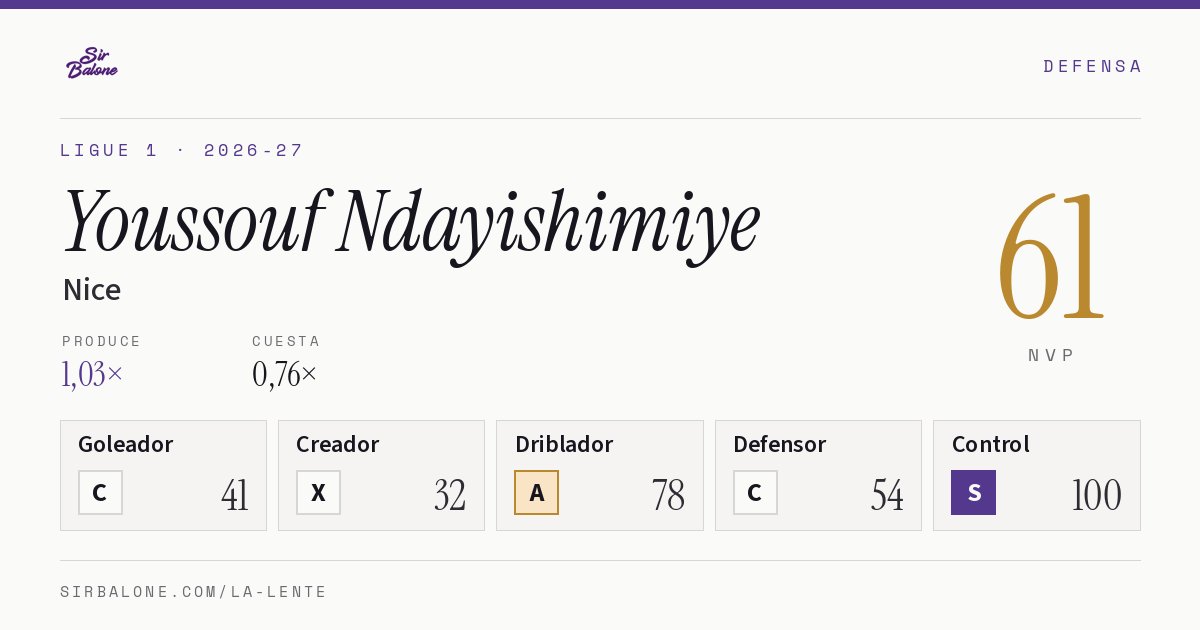Click the Defensor score 54
Screen dimensions: 1200x630
(887, 495)
